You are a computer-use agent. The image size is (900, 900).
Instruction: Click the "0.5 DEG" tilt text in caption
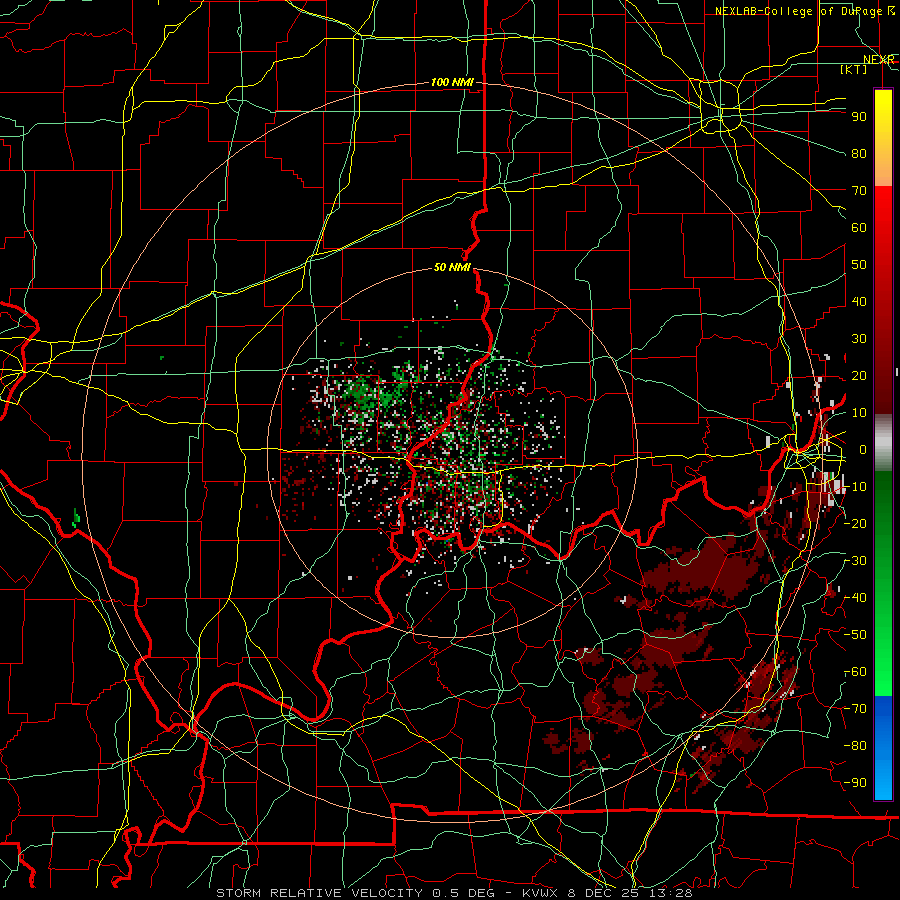465,893
